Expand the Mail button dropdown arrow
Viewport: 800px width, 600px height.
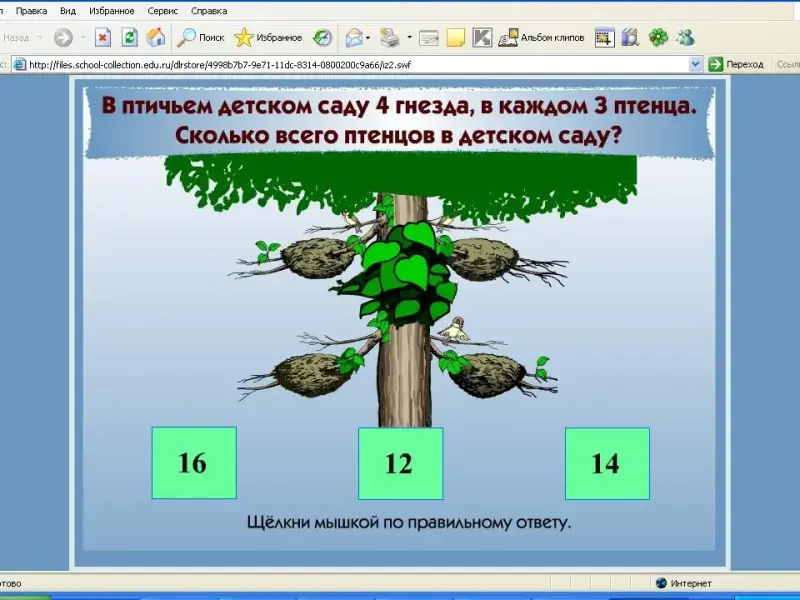369,38
